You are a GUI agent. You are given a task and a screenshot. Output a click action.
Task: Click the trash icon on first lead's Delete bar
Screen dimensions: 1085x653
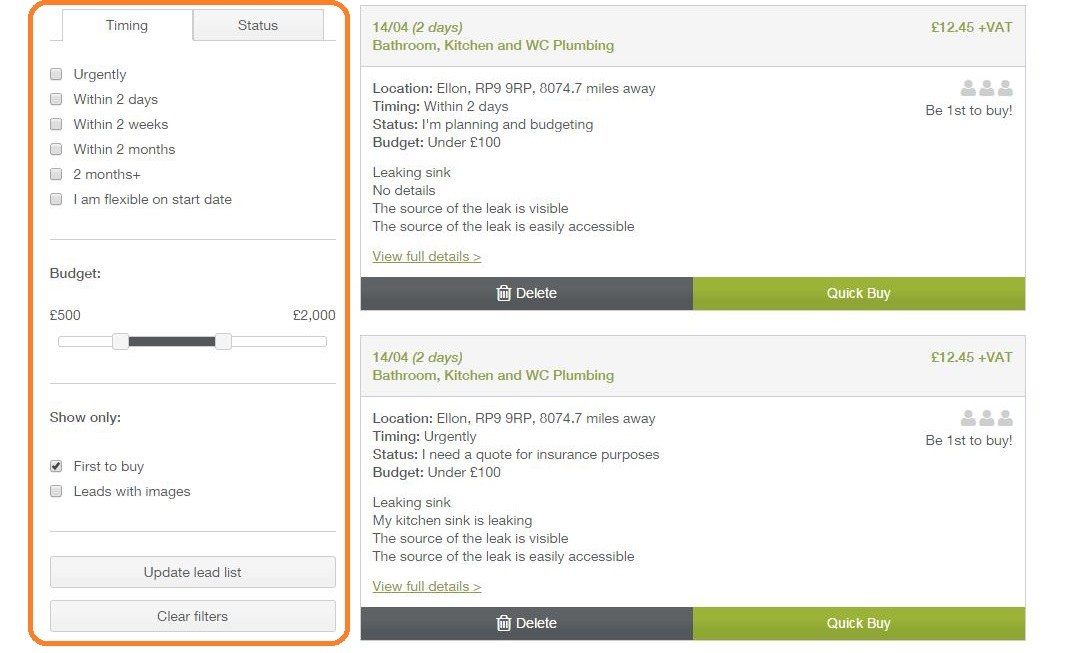504,293
